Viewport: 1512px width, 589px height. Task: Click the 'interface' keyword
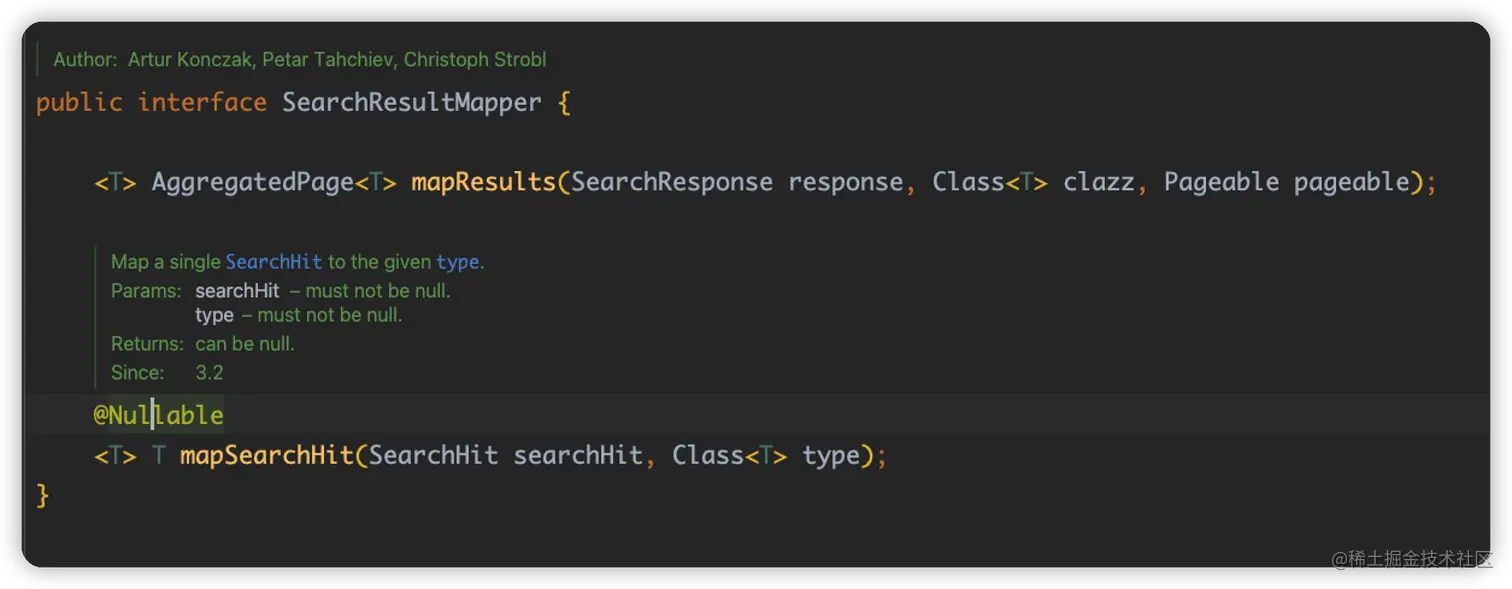pyautogui.click(x=202, y=102)
